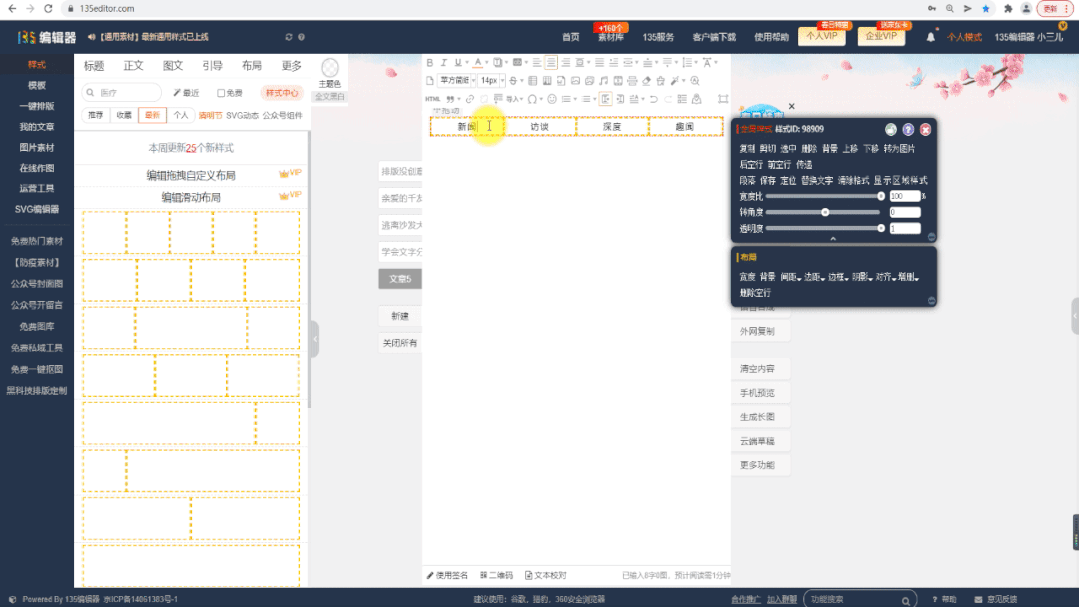
Task: Click the magnifier 'A' search-replace icon
Action: [695, 81]
